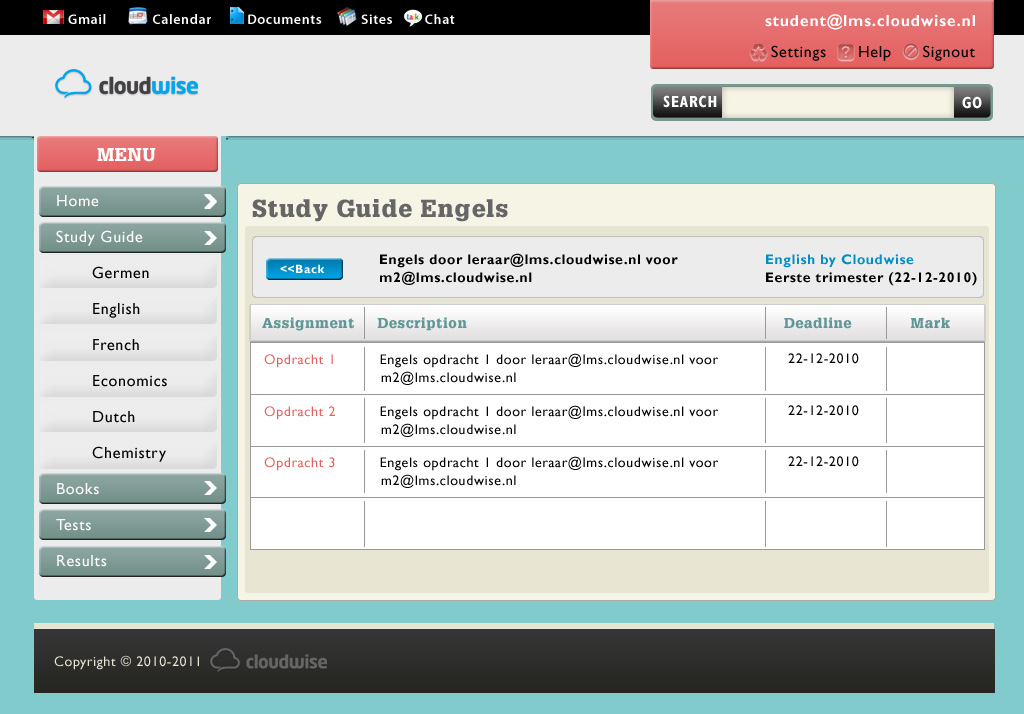Focus the search input field
This screenshot has height=714, width=1024.
point(838,102)
